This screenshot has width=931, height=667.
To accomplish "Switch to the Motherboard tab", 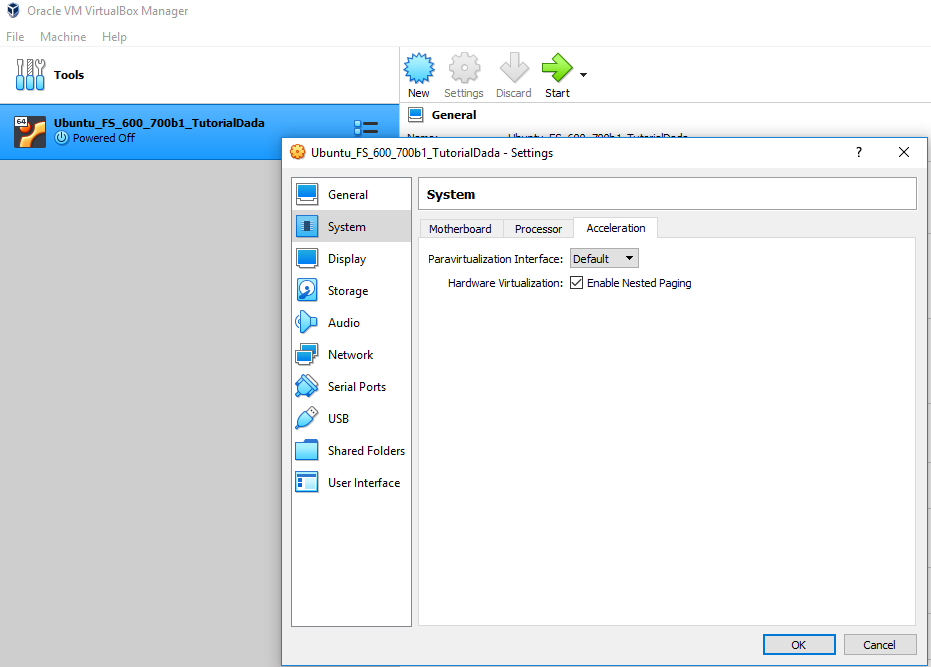I will pyautogui.click(x=460, y=229).
